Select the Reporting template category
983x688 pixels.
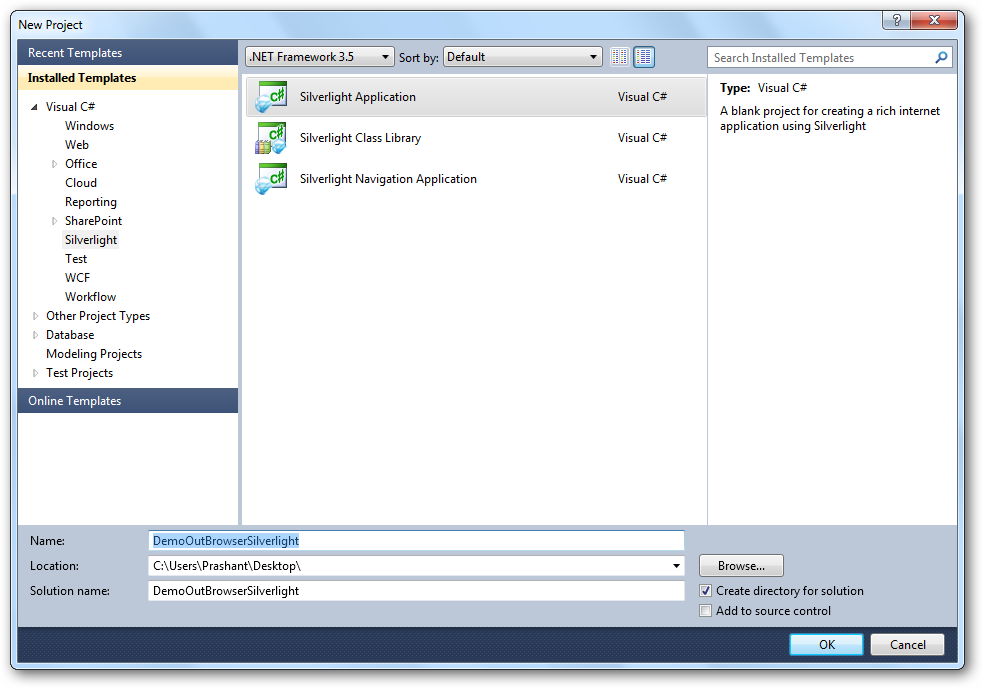(91, 202)
